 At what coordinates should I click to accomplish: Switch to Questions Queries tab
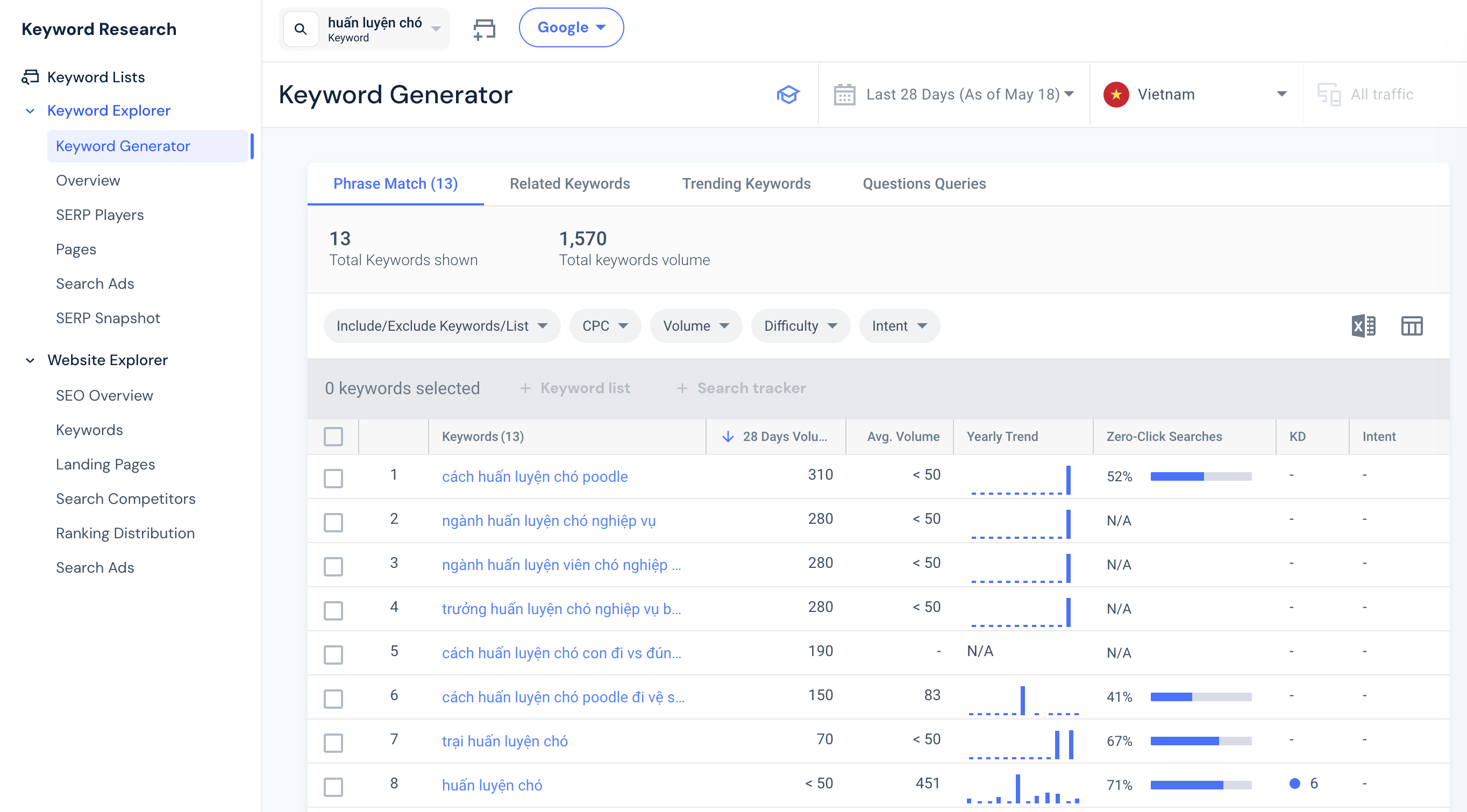click(924, 183)
